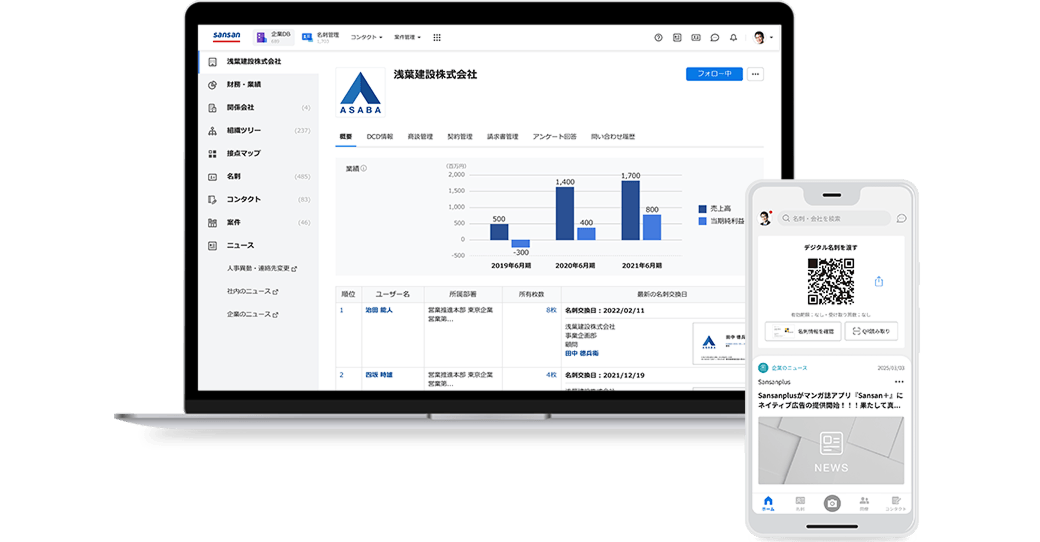Open the news card three-dot menu on phone

[x=899, y=382]
